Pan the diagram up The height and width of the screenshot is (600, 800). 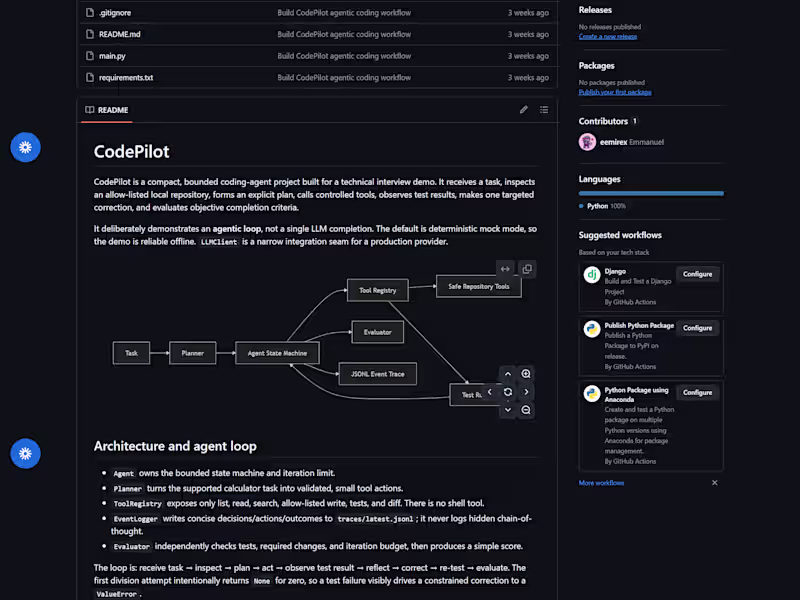[508, 374]
